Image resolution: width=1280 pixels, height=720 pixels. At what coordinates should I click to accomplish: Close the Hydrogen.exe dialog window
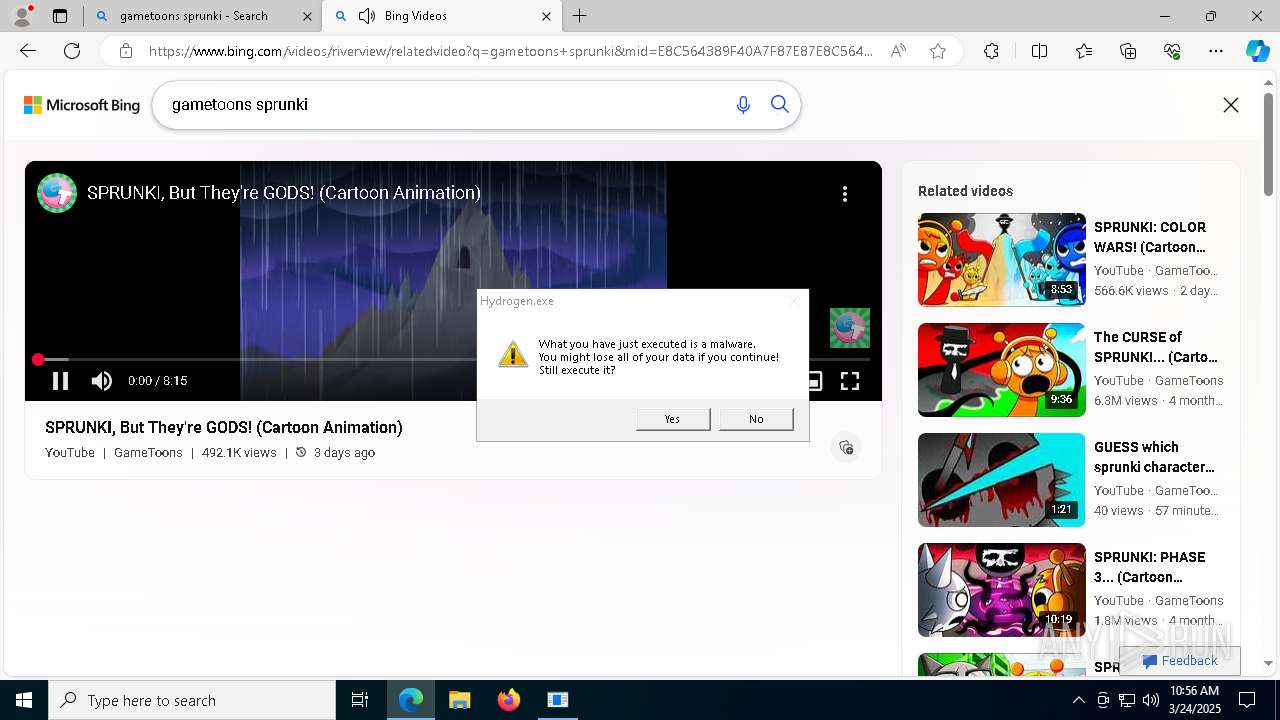[x=794, y=301]
